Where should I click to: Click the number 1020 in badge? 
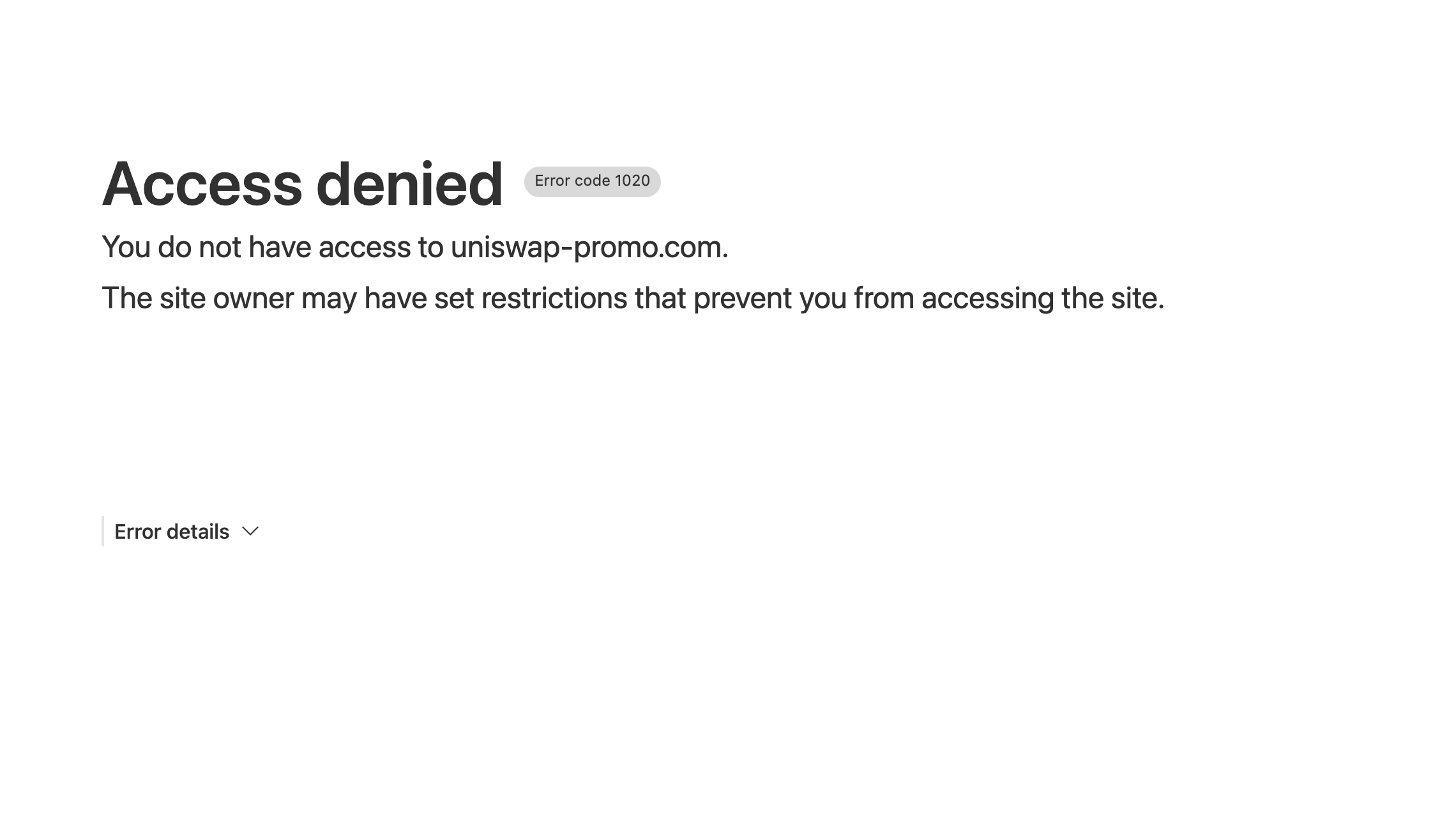point(632,181)
